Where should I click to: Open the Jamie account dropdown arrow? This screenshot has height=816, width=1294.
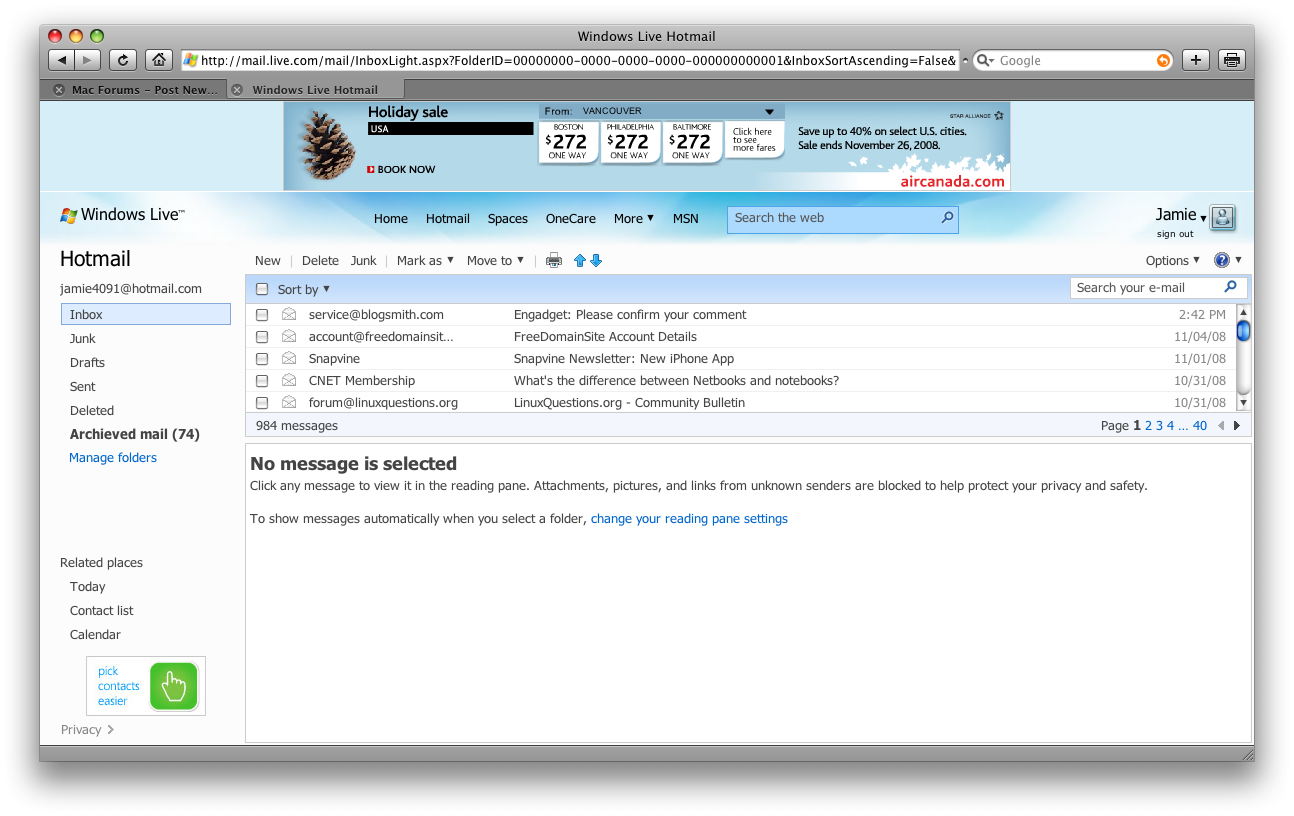point(1204,219)
